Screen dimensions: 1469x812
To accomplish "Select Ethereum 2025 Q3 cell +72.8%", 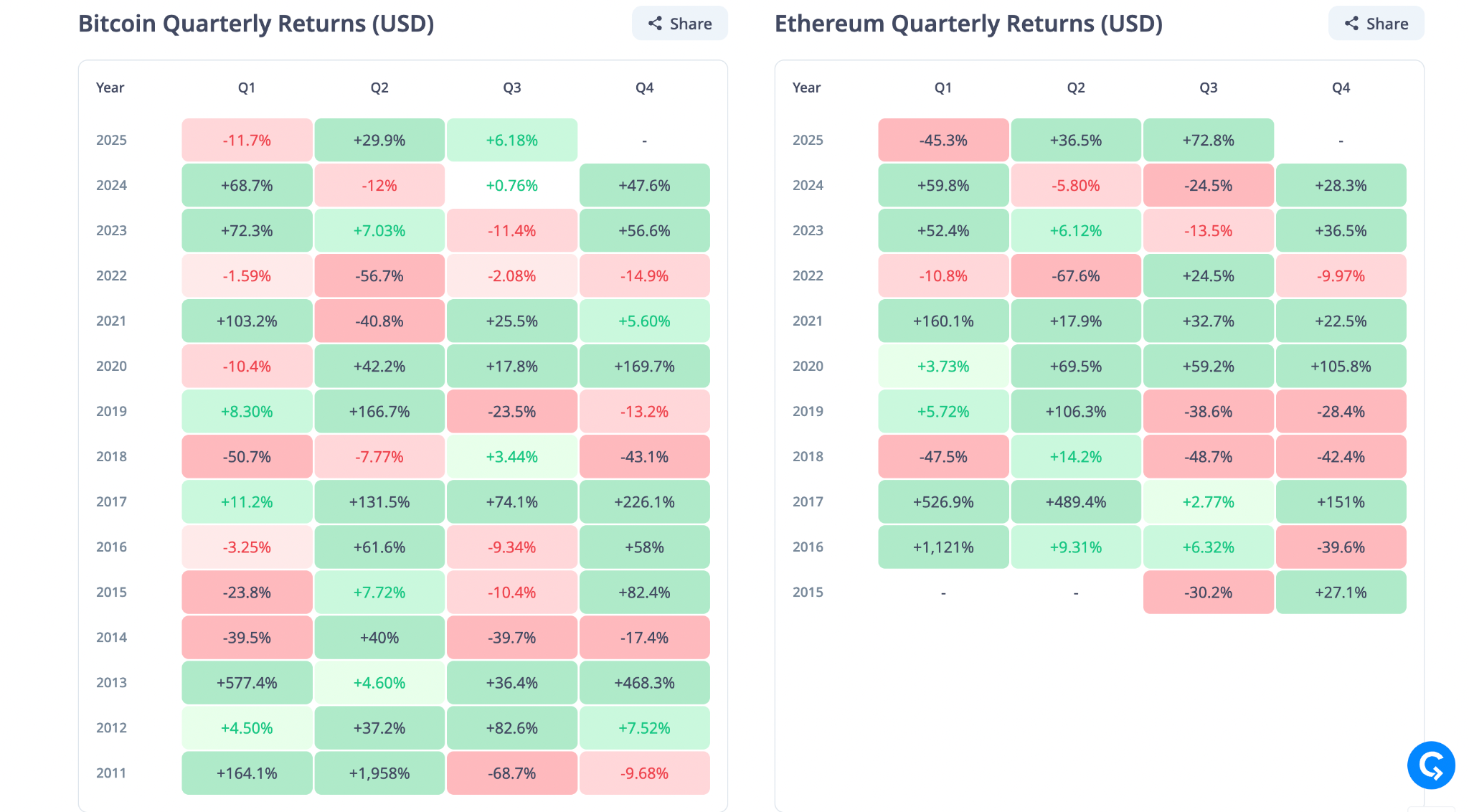I will (x=1209, y=140).
